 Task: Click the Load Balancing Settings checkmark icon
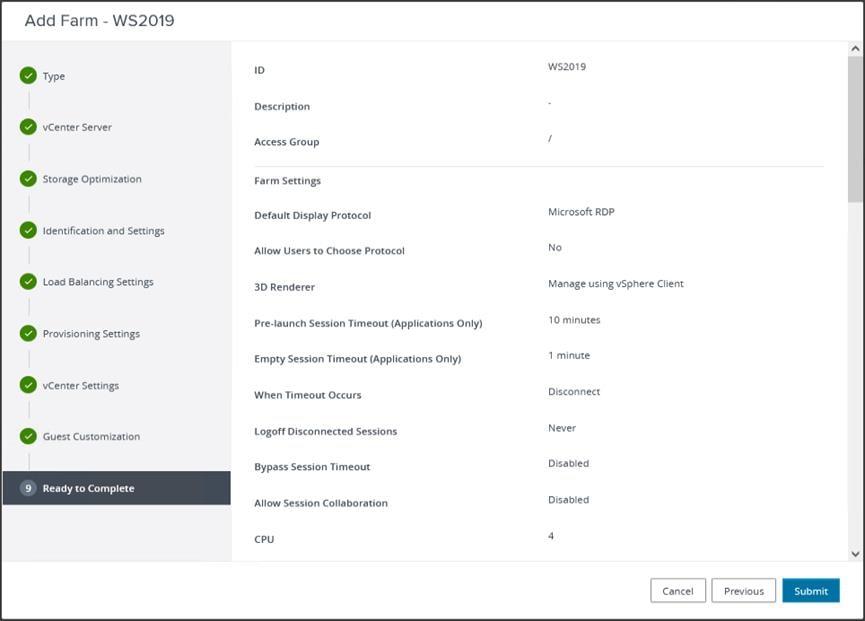[x=28, y=282]
